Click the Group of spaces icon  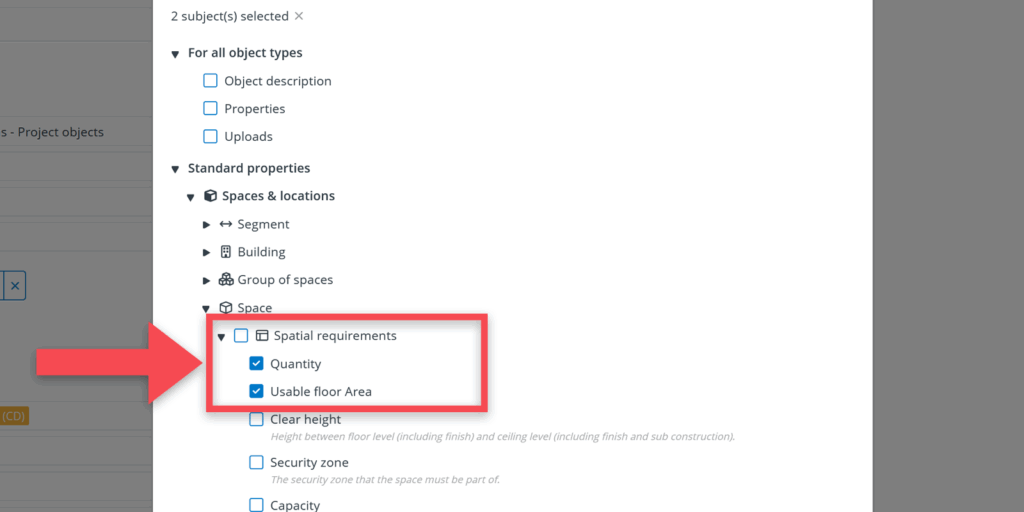(x=226, y=280)
